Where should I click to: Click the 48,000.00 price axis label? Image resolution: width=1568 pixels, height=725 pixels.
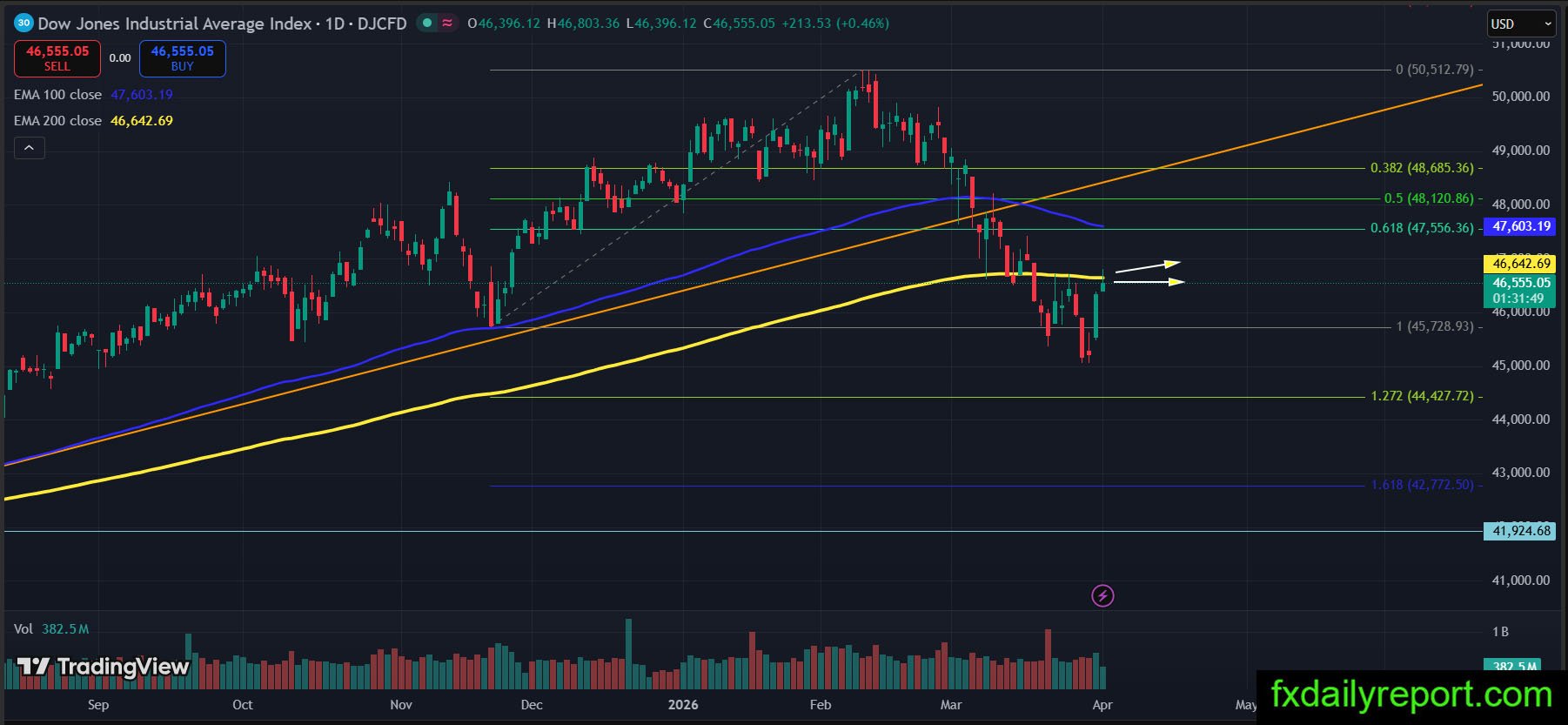coord(1521,205)
